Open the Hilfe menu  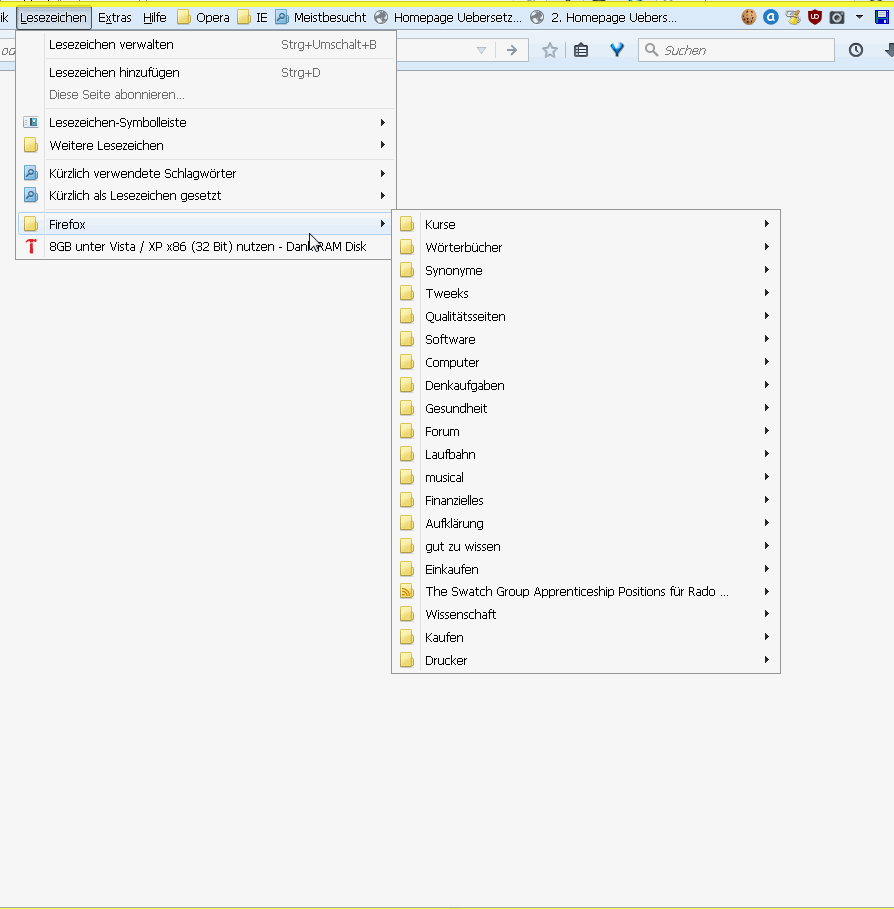click(x=155, y=17)
